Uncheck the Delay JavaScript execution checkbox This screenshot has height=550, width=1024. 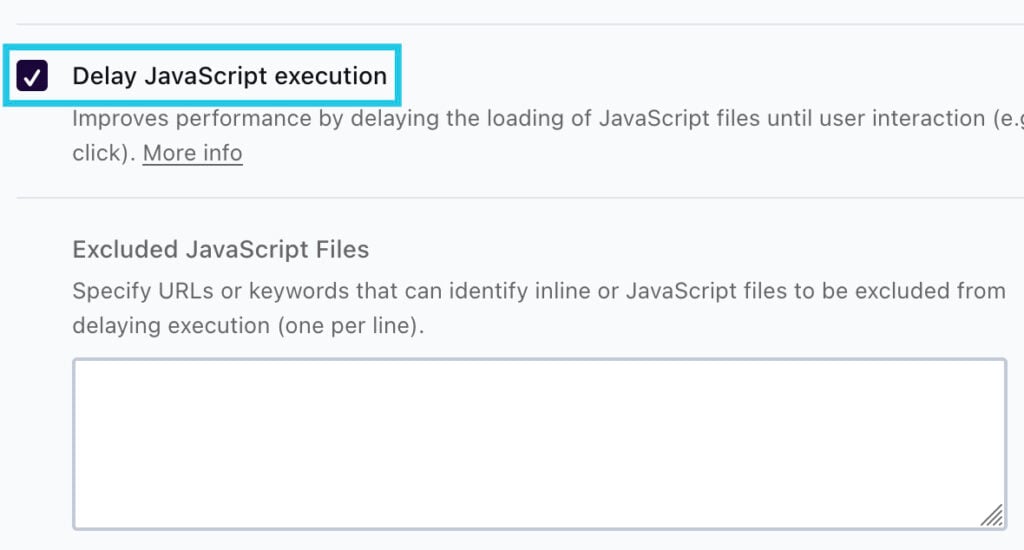[x=32, y=76]
